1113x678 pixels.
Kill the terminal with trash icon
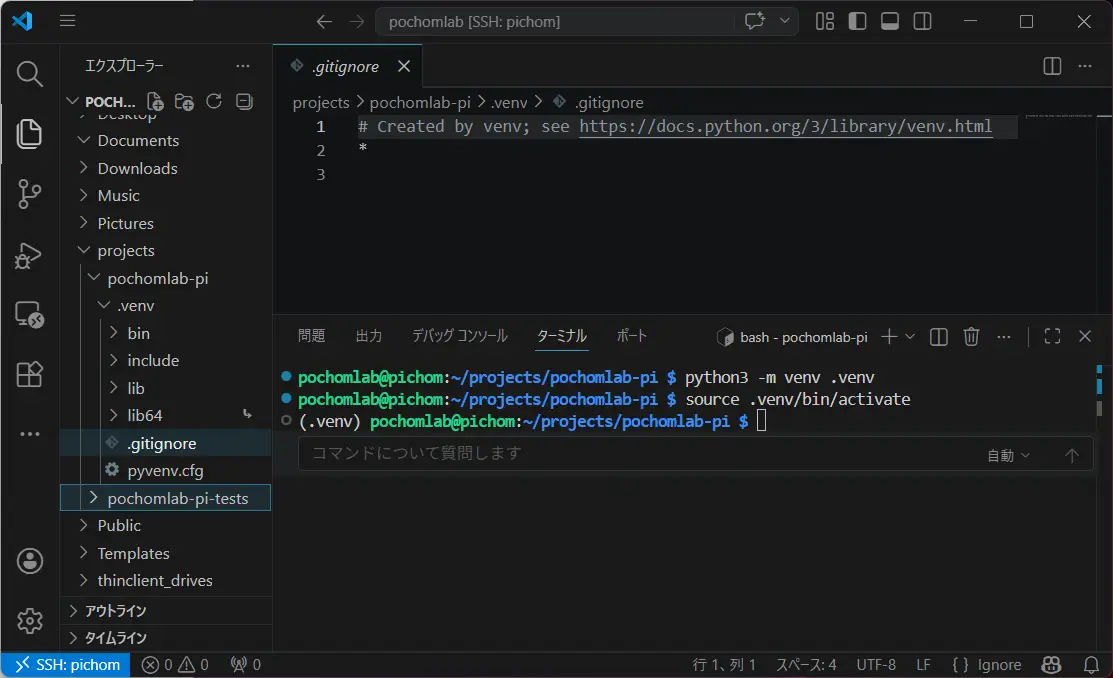pyautogui.click(x=971, y=337)
